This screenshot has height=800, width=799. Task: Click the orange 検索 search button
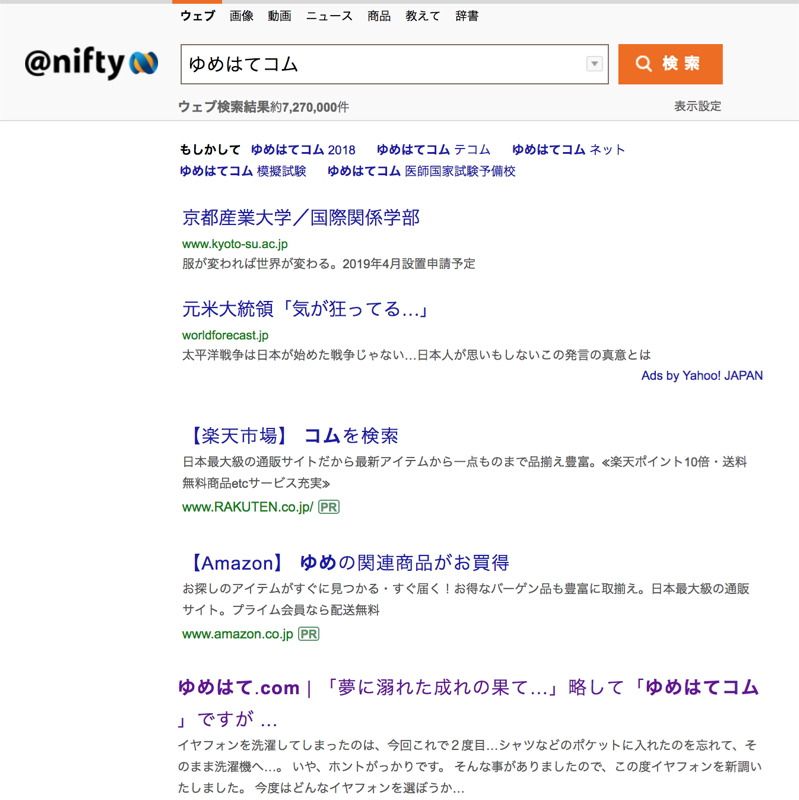(x=670, y=64)
